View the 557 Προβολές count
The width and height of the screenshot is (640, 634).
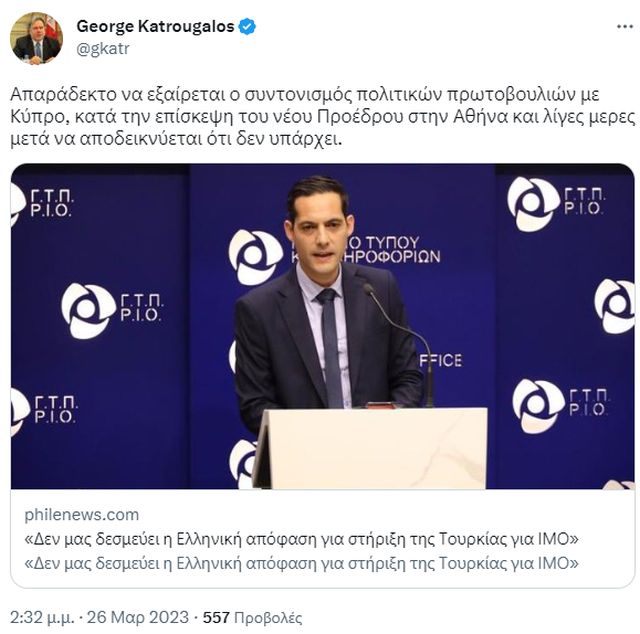[252, 617]
